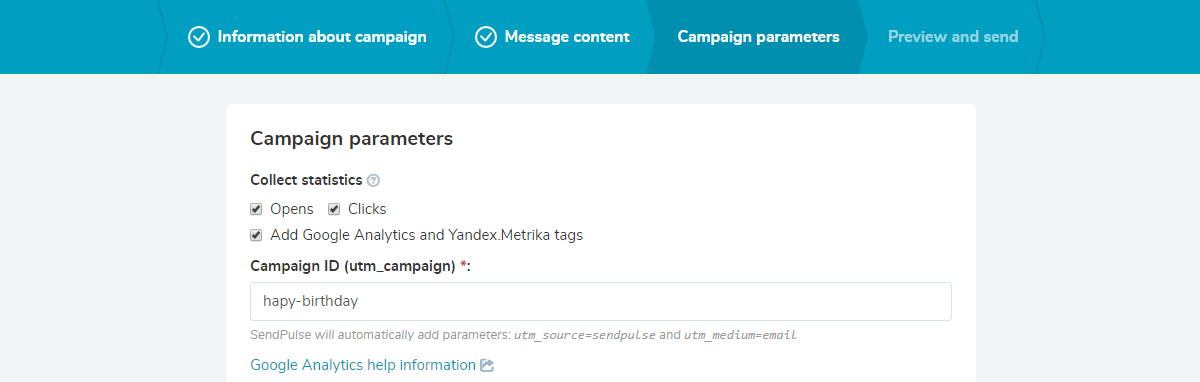
Task: Select the Campaign parameters step
Action: (758, 37)
